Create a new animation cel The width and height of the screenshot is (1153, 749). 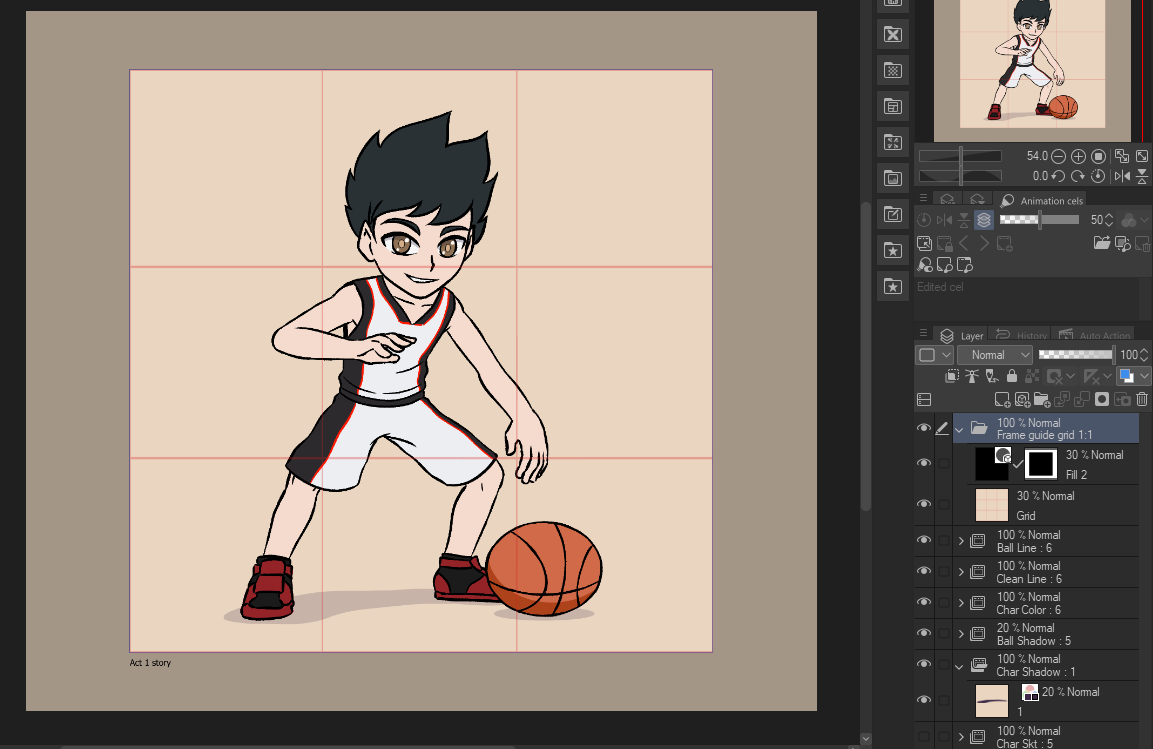[1006, 243]
